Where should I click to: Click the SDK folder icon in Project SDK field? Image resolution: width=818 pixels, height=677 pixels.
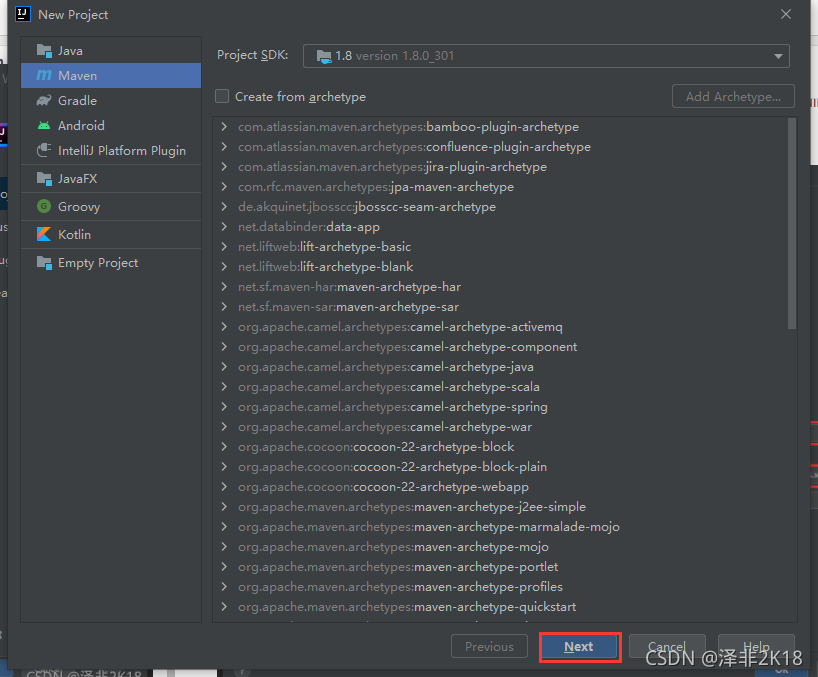[324, 56]
